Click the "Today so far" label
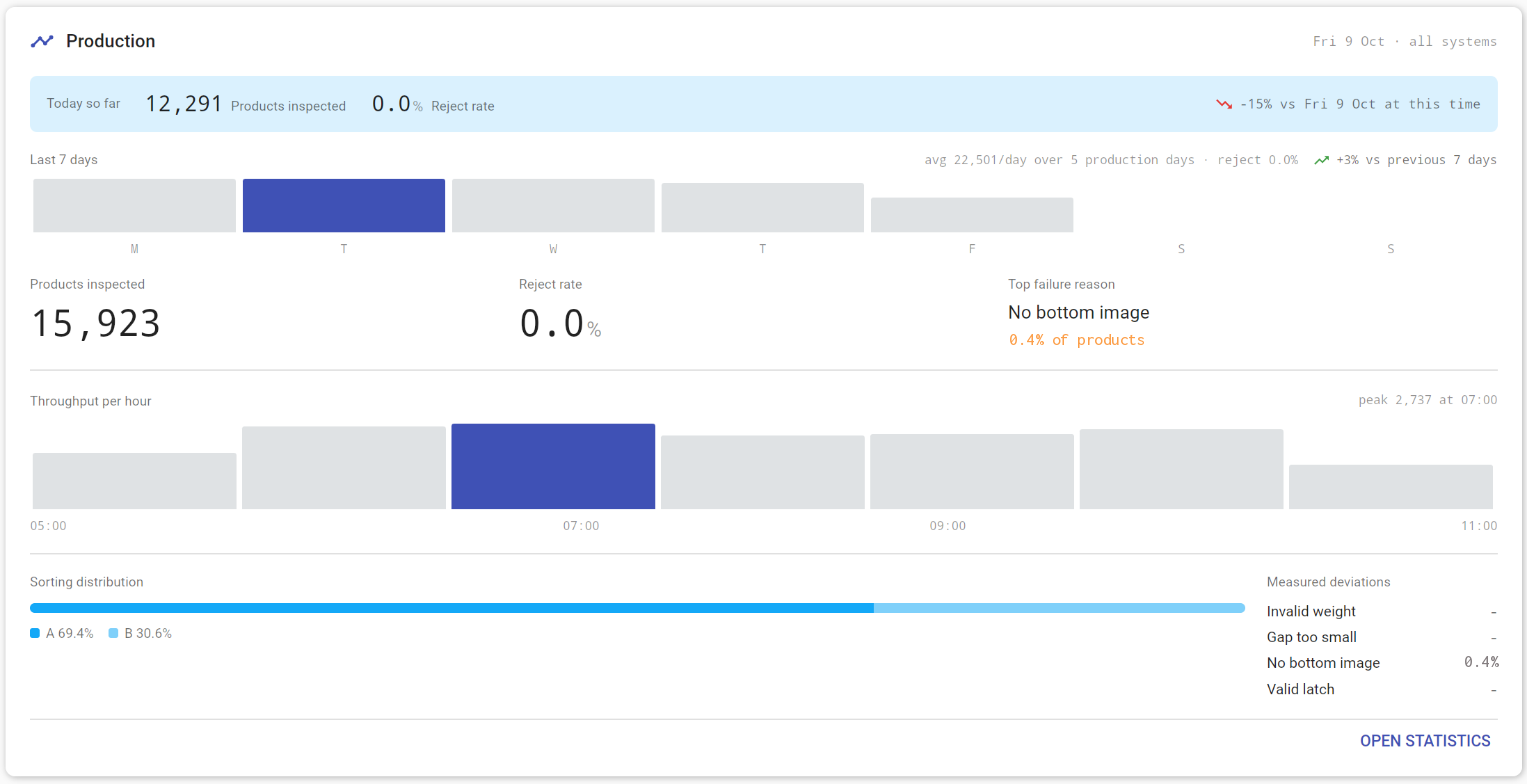This screenshot has height=784, width=1527. [x=83, y=104]
